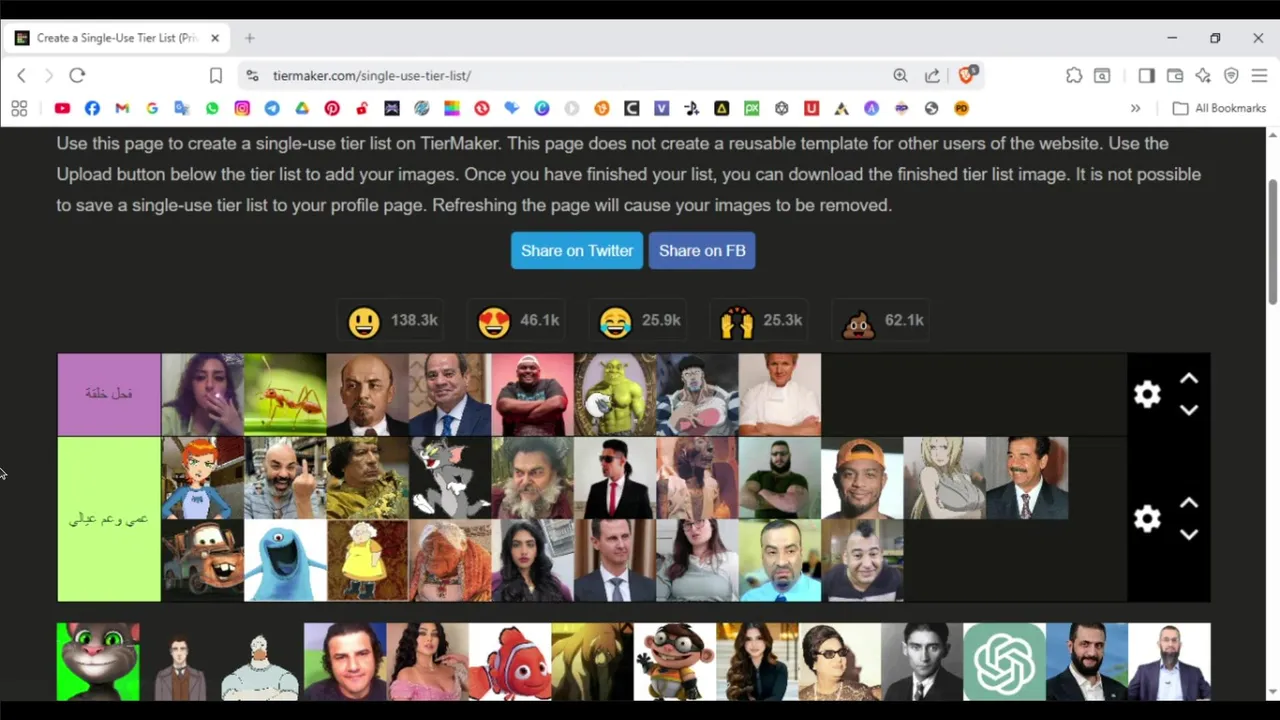Open All Bookmarks folder
This screenshot has width=1280, height=720.
click(1219, 108)
